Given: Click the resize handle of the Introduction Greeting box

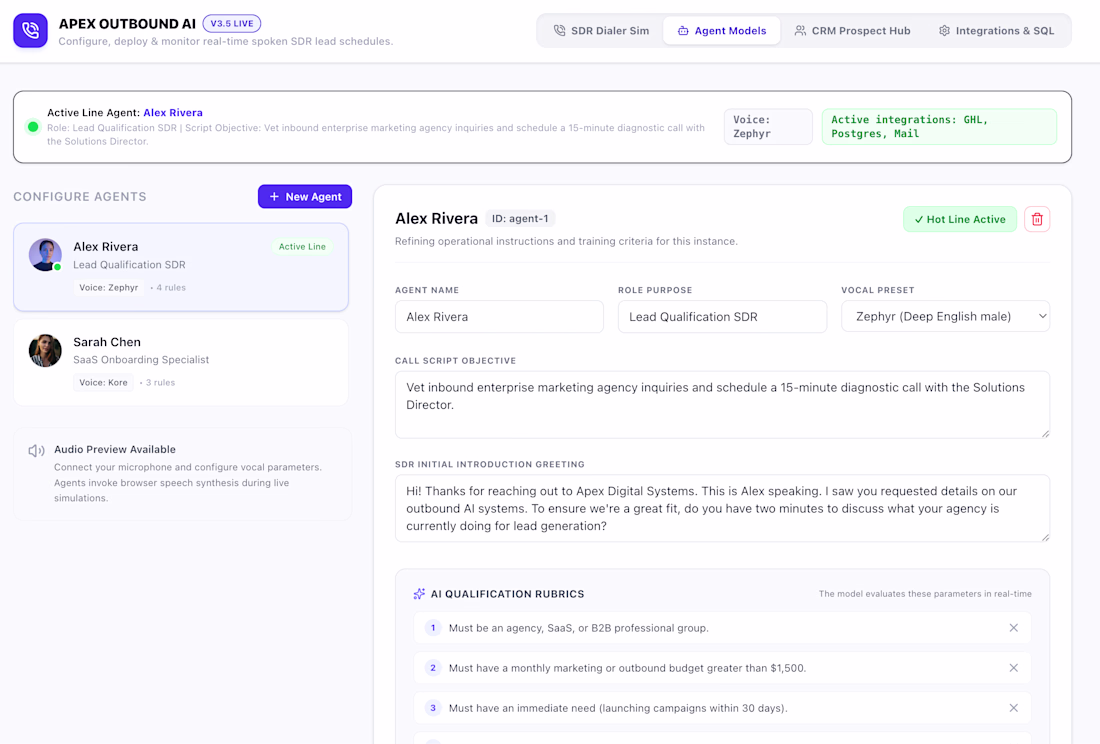Looking at the screenshot, I should click(x=1045, y=538).
